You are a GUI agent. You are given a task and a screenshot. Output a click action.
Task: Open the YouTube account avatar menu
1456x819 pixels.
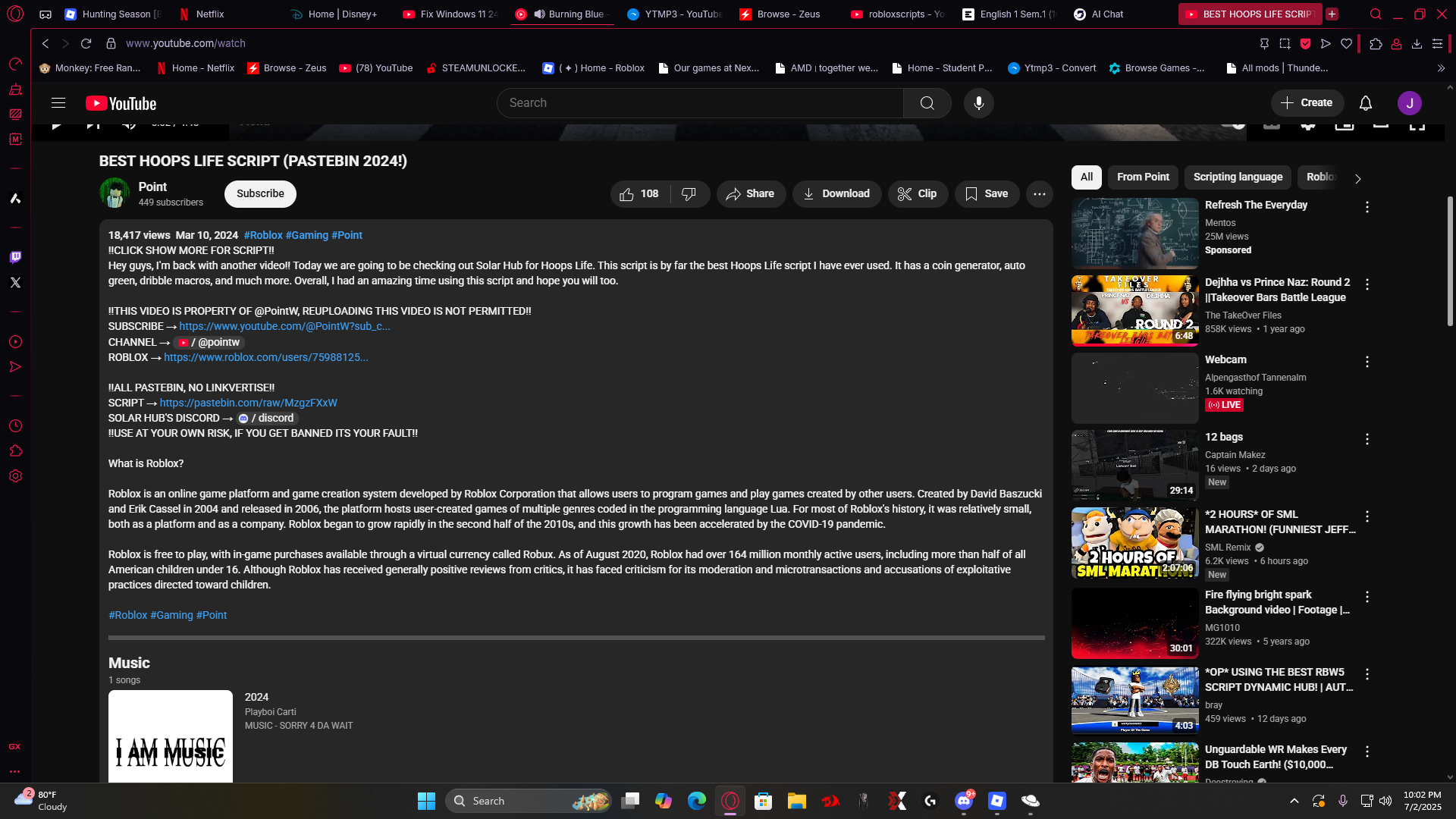1410,103
